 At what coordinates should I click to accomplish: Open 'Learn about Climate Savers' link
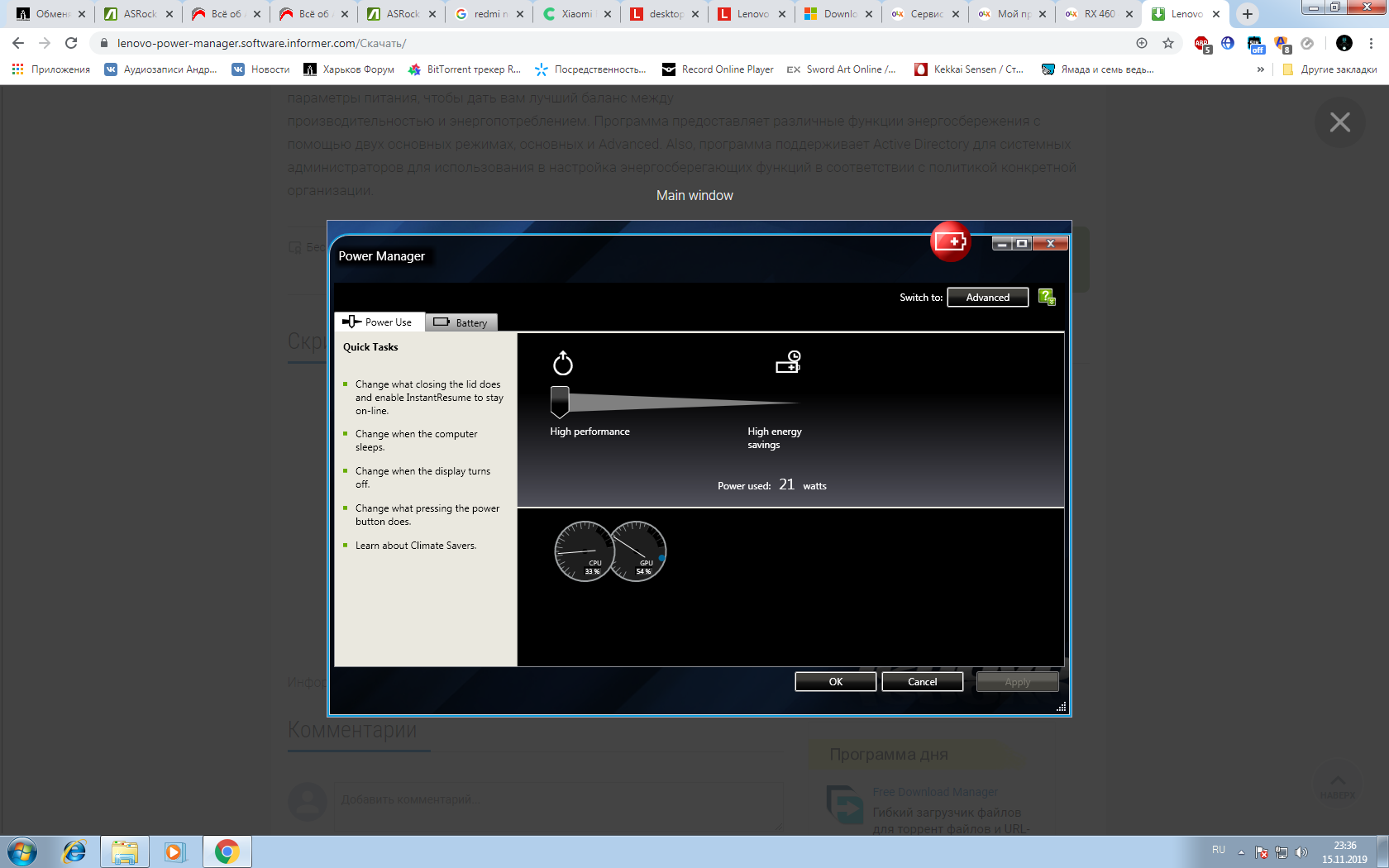tap(416, 546)
